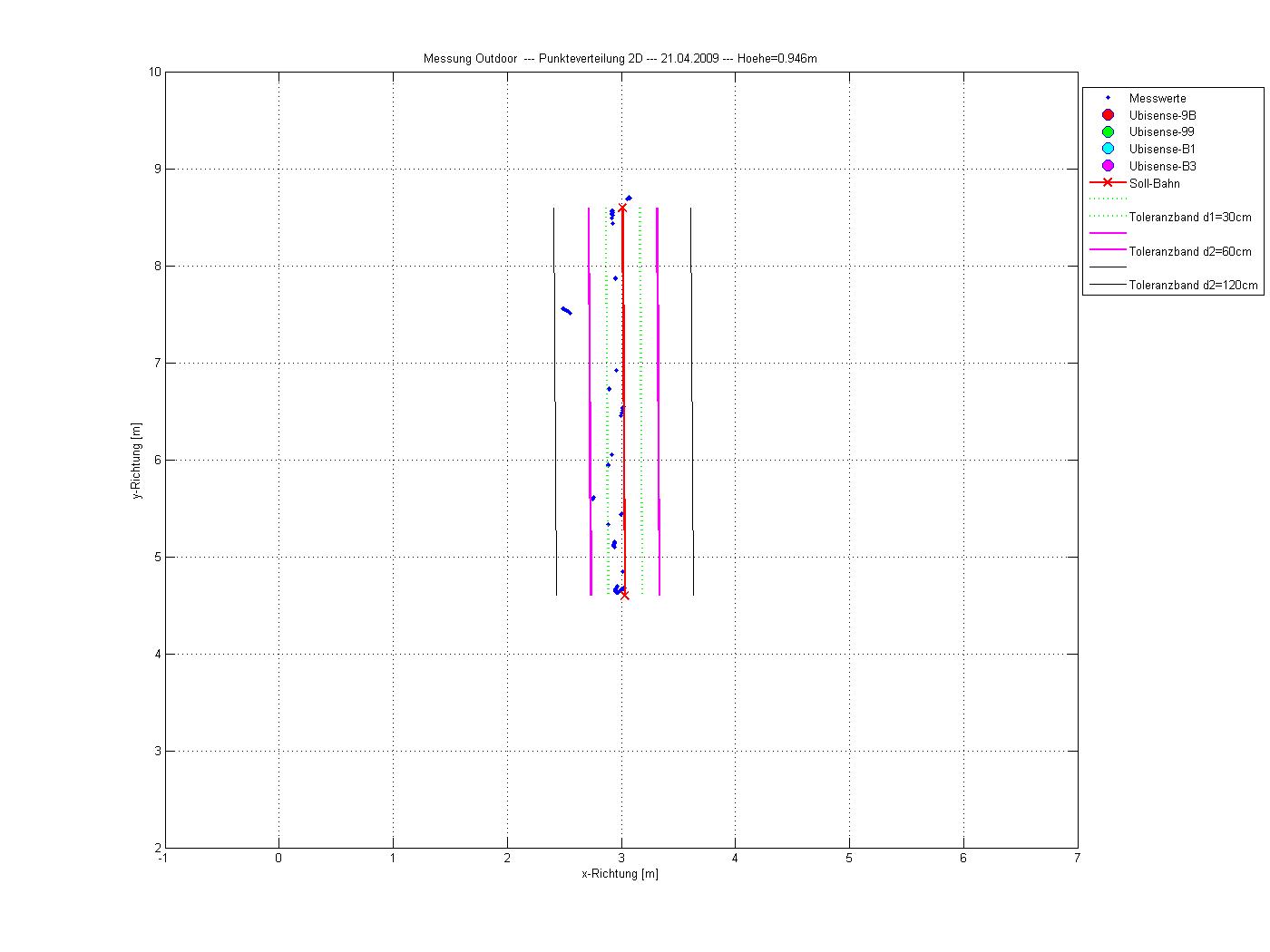Click the cyan Ubisense-B1 legend marker
1270x952 pixels.
1108,149
